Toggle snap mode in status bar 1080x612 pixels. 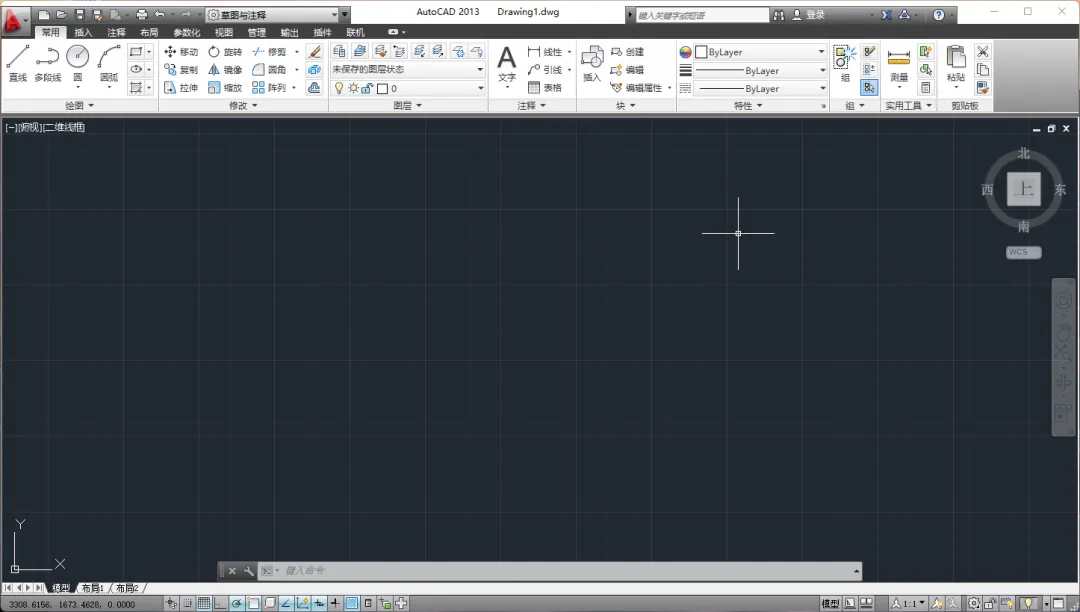tap(187, 604)
